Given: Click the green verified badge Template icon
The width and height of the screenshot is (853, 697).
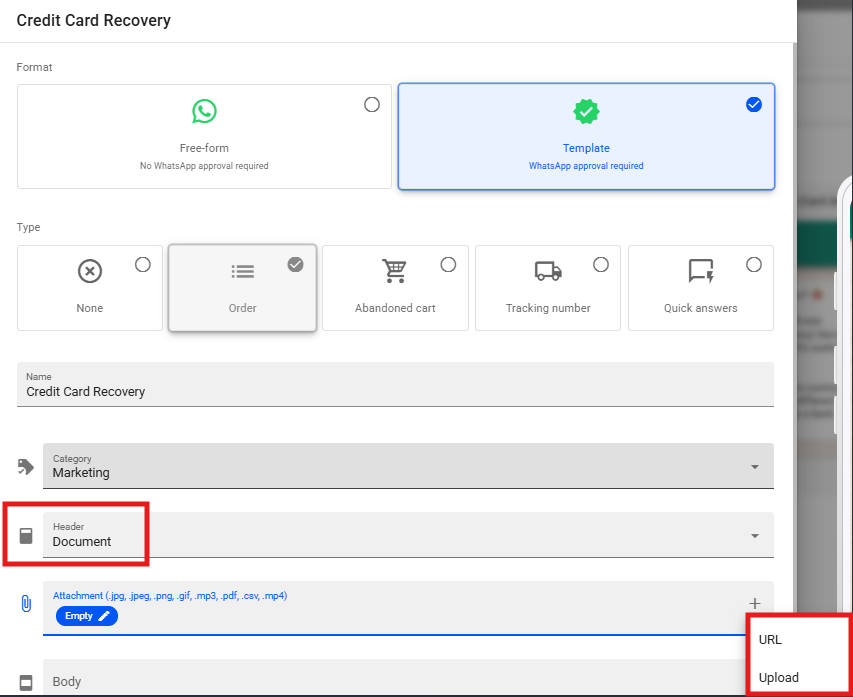Looking at the screenshot, I should pyautogui.click(x=586, y=111).
